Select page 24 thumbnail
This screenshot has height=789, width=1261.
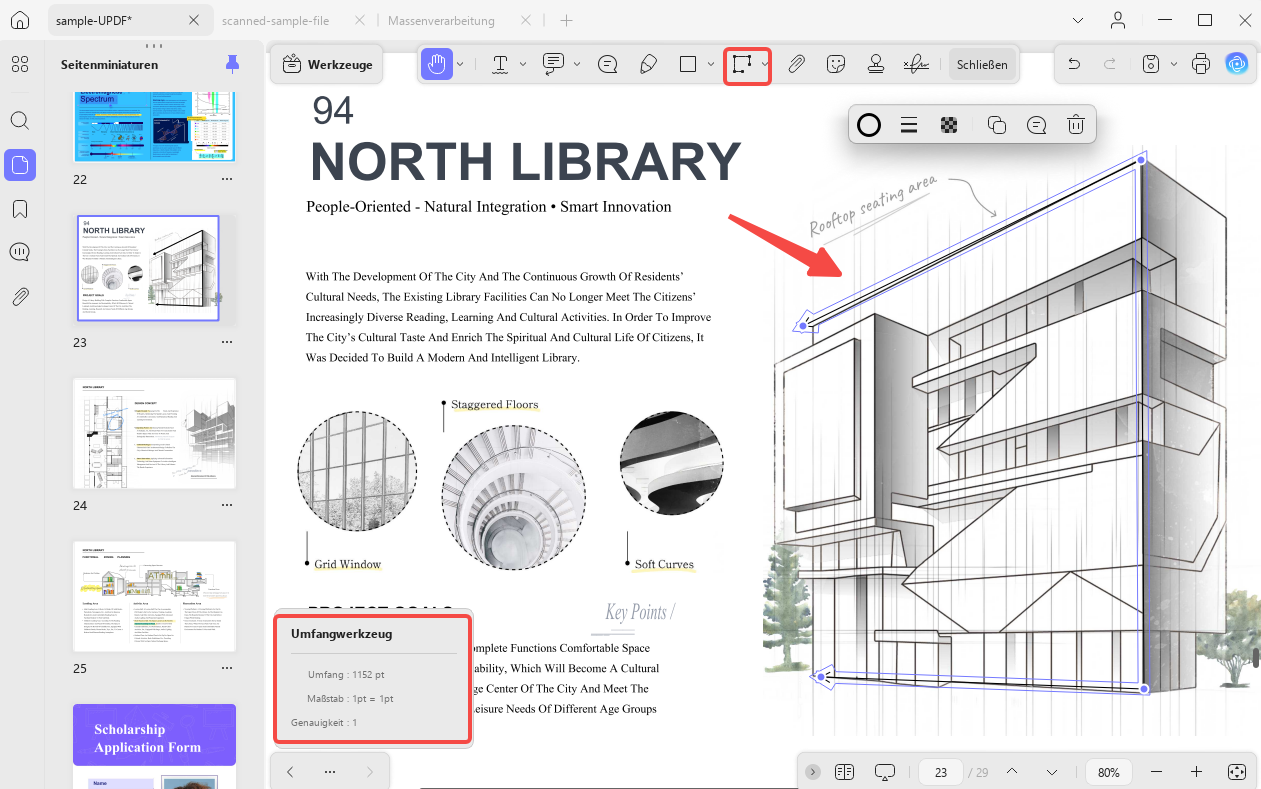point(155,434)
